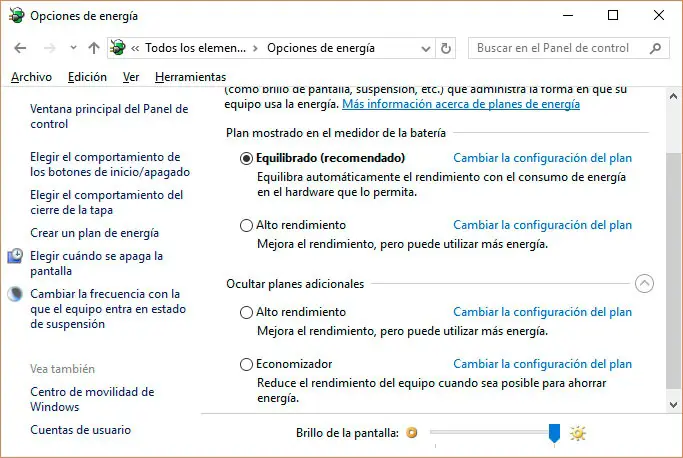The width and height of the screenshot is (683, 458).
Task: Click the search magnifier icon
Action: [656, 48]
